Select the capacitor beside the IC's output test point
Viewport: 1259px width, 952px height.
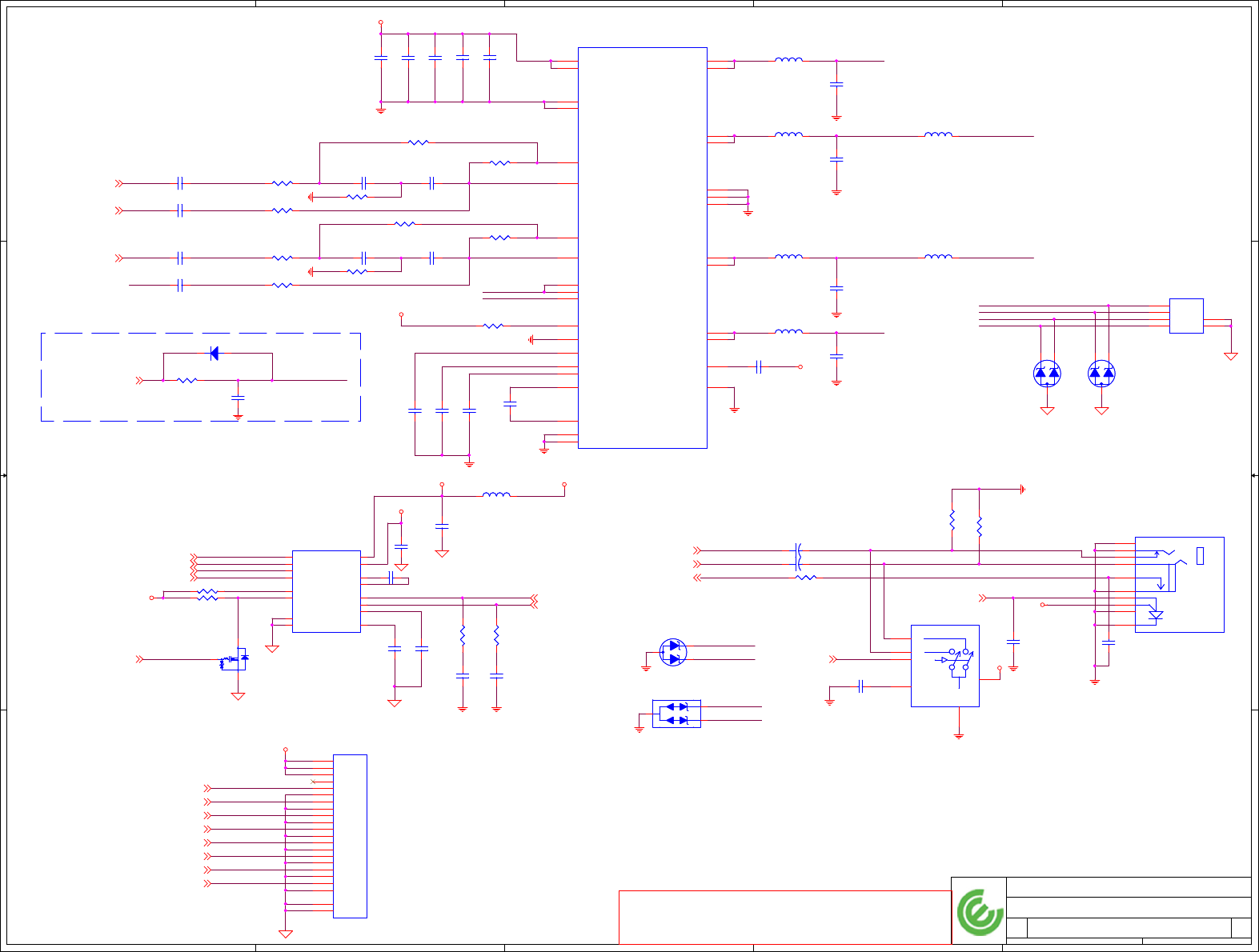pos(759,367)
